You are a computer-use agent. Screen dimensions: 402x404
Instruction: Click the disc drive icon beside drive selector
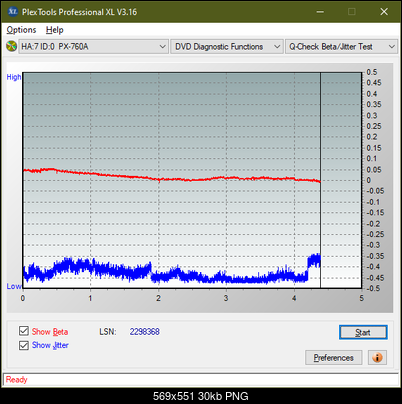pos(11,46)
